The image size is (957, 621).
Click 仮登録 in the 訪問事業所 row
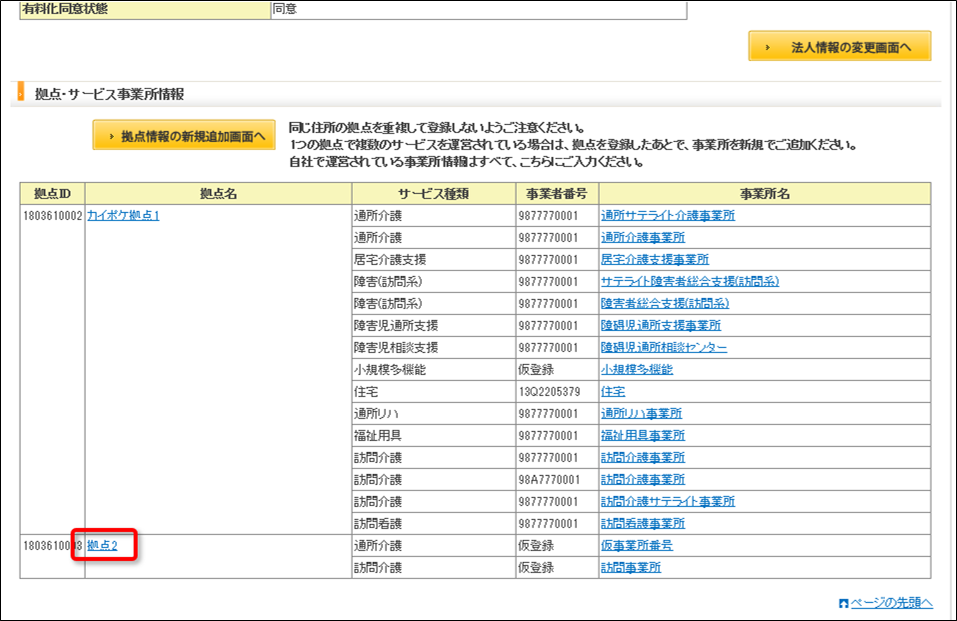(x=536, y=567)
